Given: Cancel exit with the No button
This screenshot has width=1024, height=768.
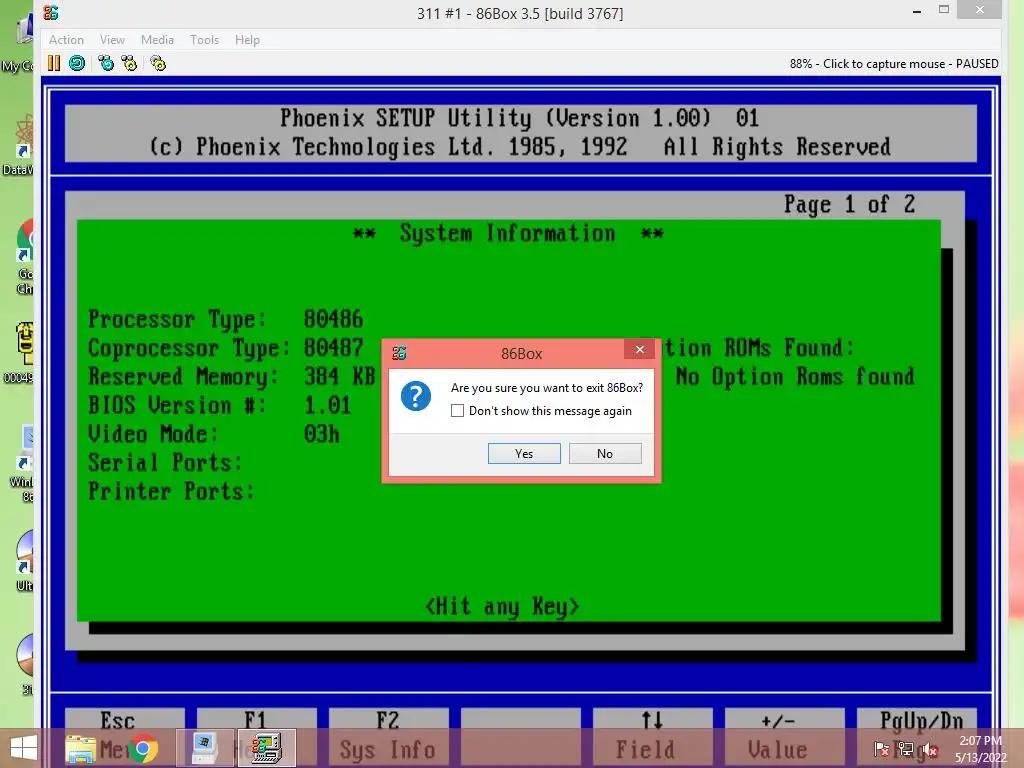Looking at the screenshot, I should point(605,454).
